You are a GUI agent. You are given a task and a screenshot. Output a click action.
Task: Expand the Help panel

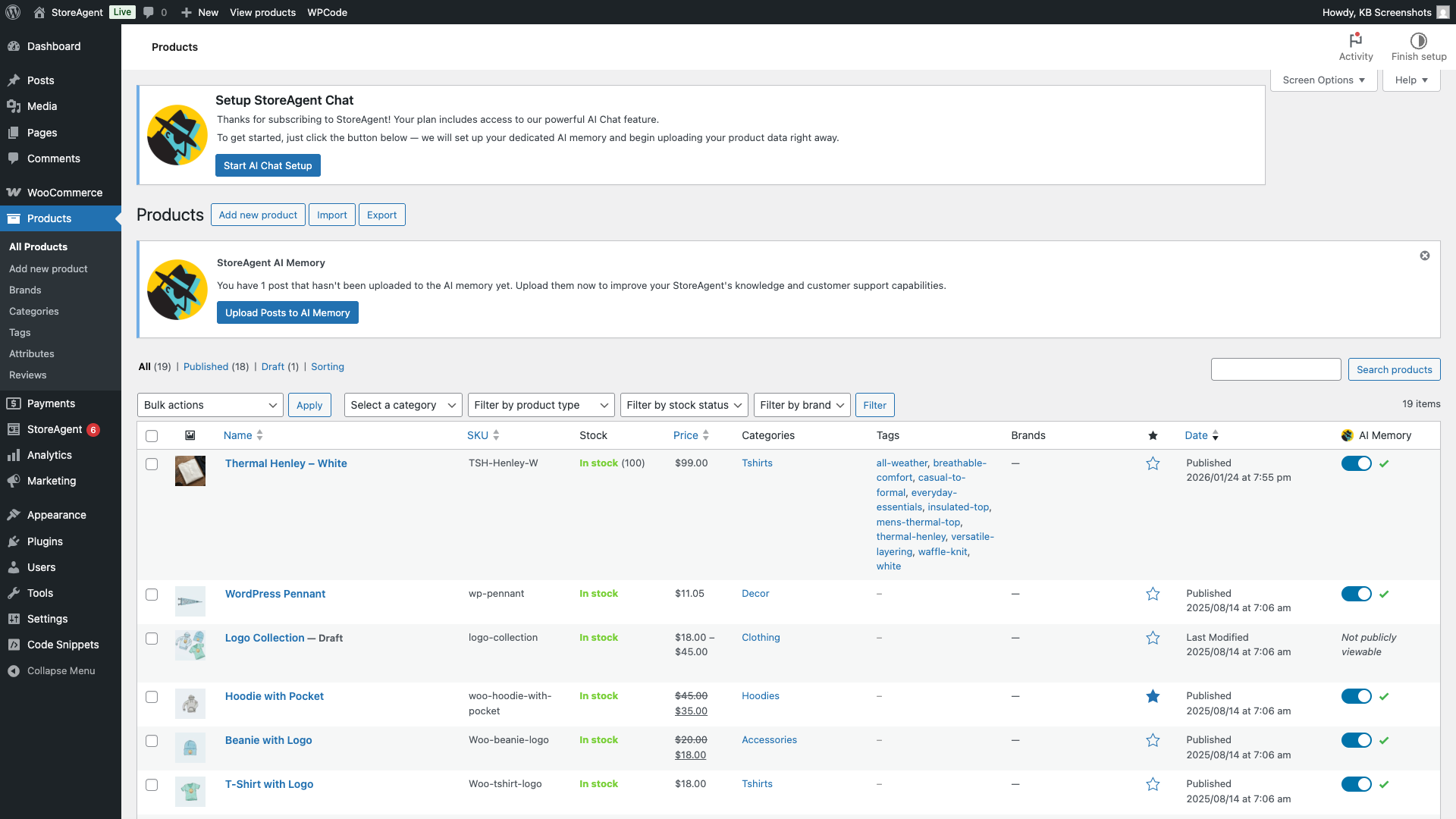(x=1411, y=80)
